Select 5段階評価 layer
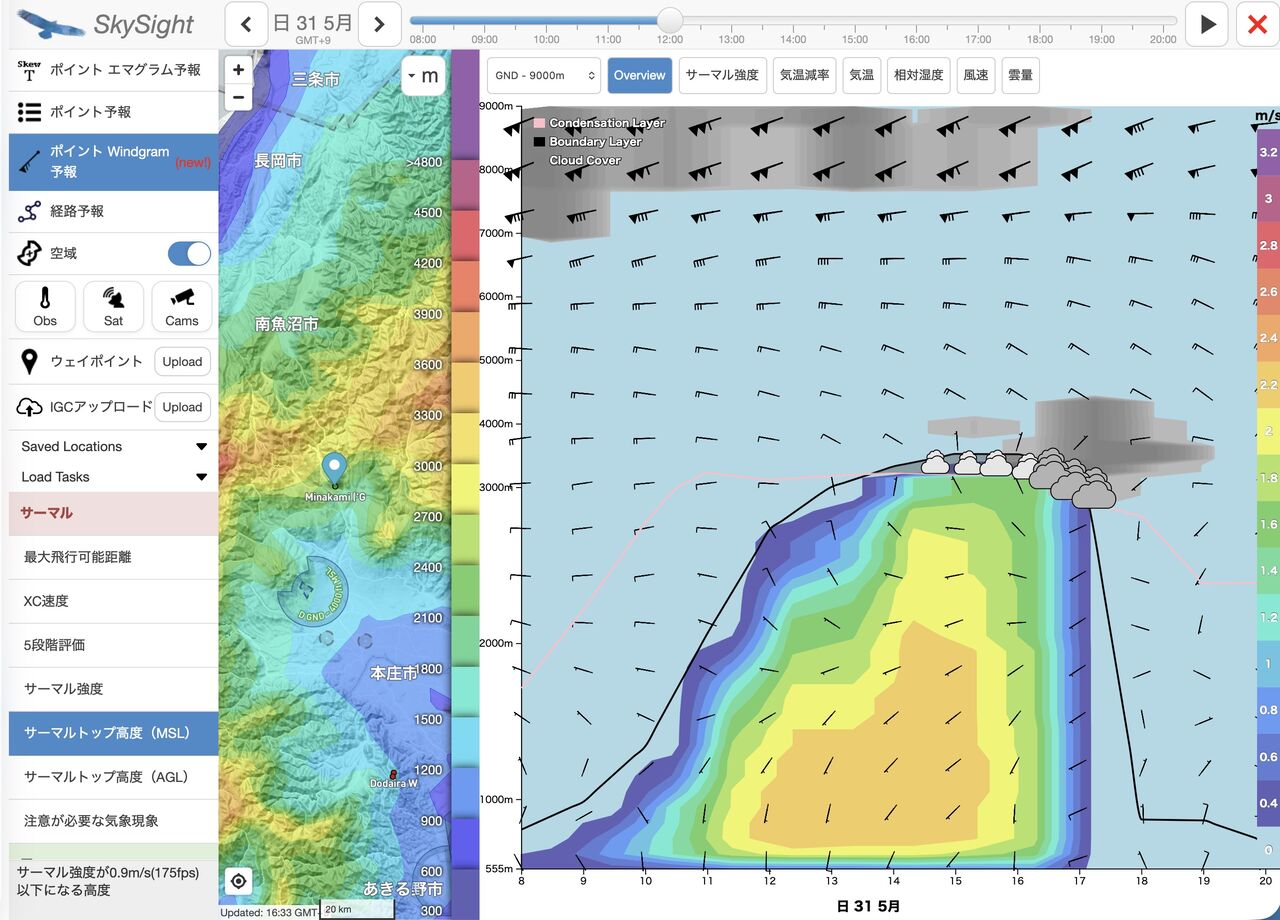Image resolution: width=1280 pixels, height=920 pixels. pos(113,645)
